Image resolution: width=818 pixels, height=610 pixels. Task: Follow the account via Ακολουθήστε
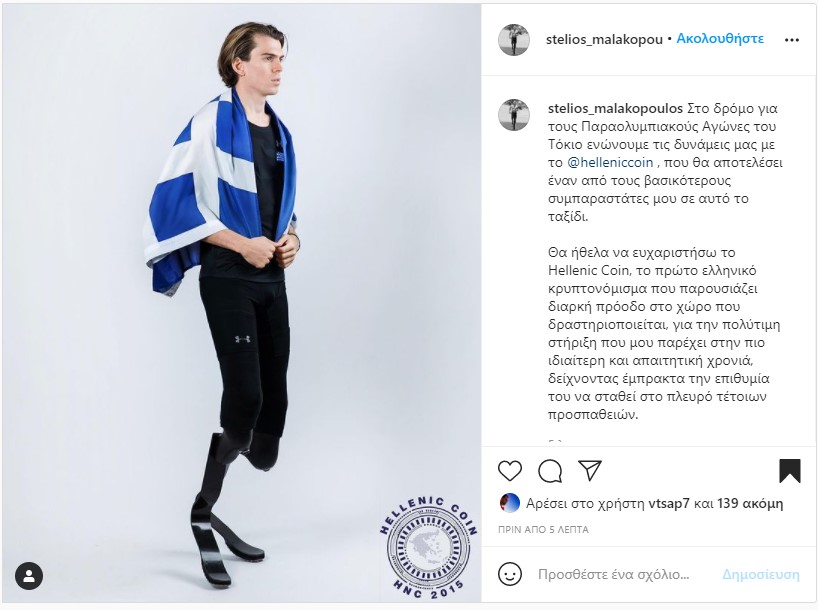coord(720,39)
